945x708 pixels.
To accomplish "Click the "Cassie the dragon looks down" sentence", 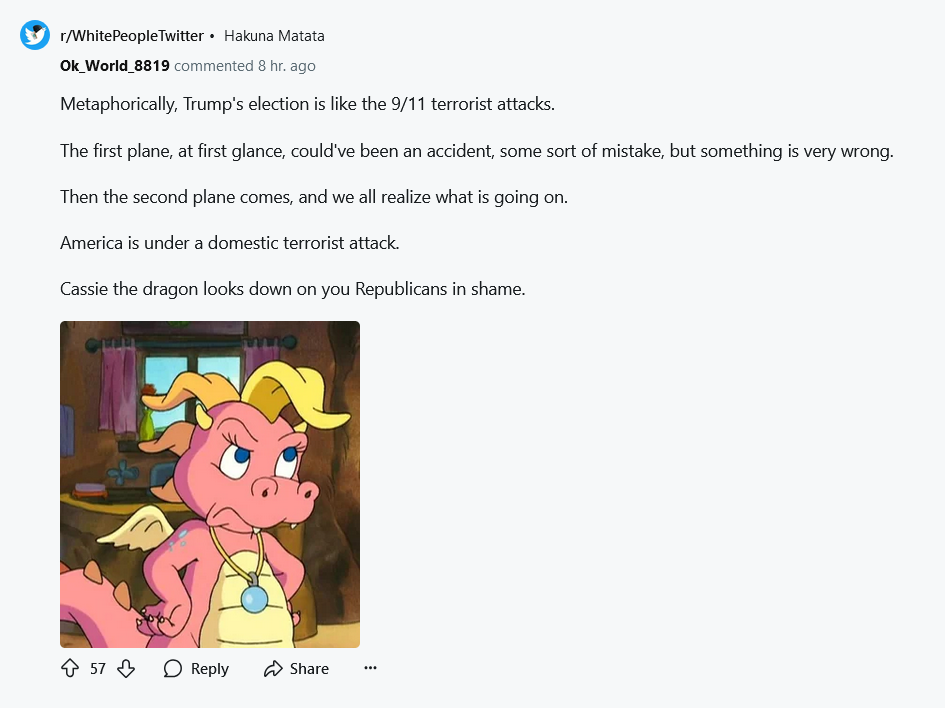I will click(292, 289).
